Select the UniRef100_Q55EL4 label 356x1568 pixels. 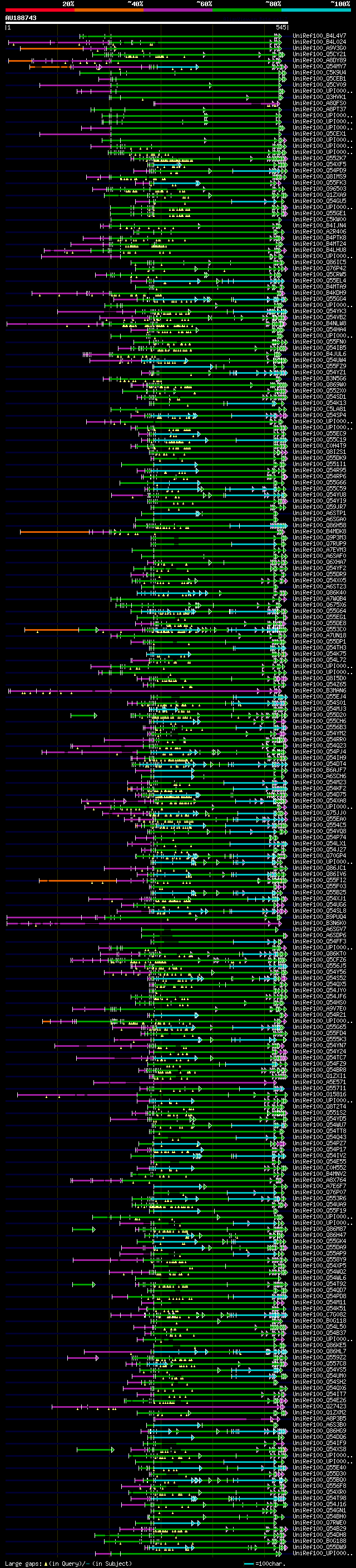pos(319,280)
